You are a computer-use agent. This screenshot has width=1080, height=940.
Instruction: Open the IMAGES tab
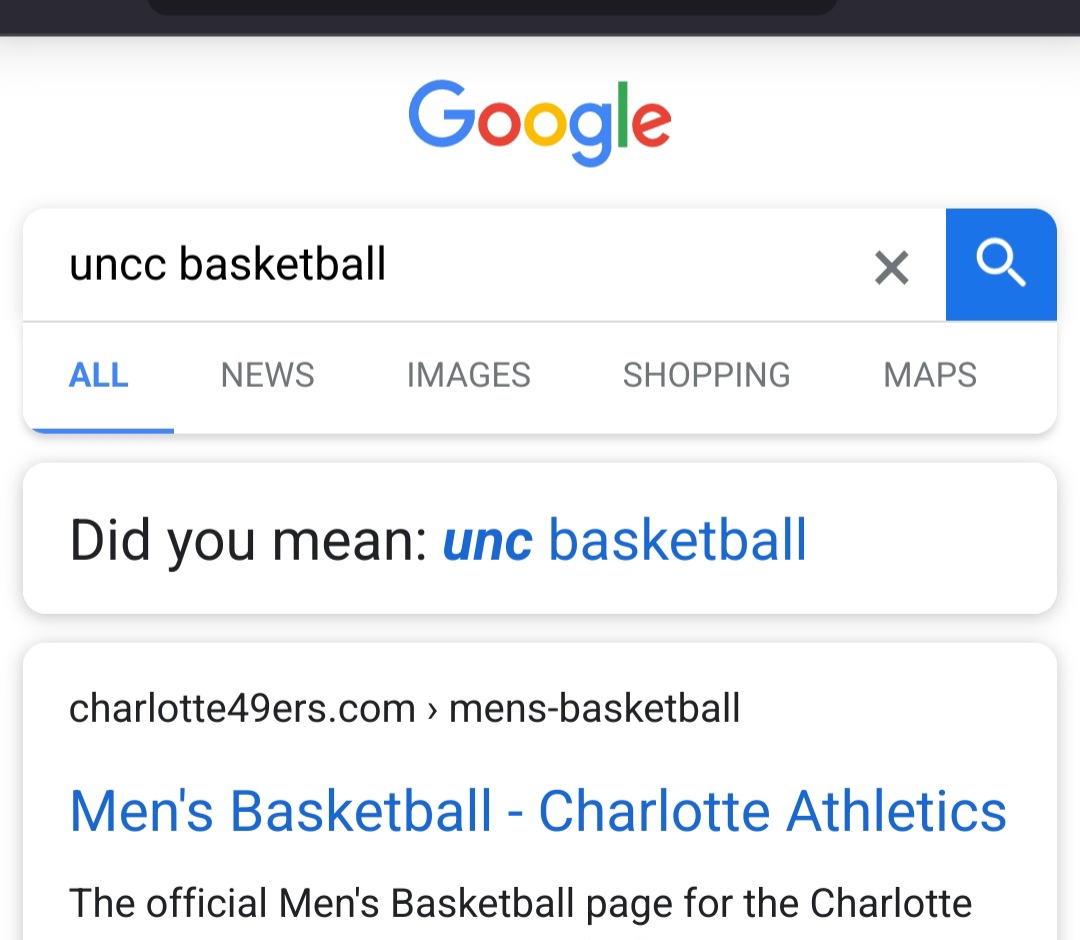point(468,375)
